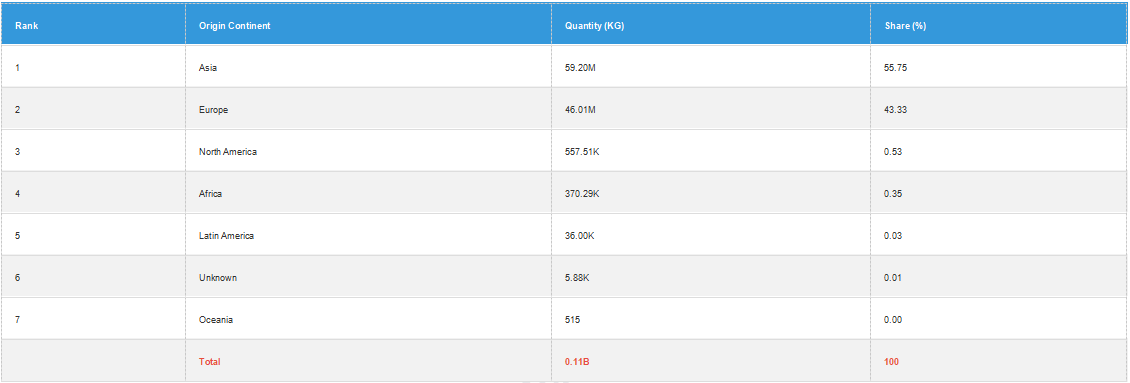Screen dimensions: 1130x383
Task: Select the Latin America cell
Action: coord(369,235)
